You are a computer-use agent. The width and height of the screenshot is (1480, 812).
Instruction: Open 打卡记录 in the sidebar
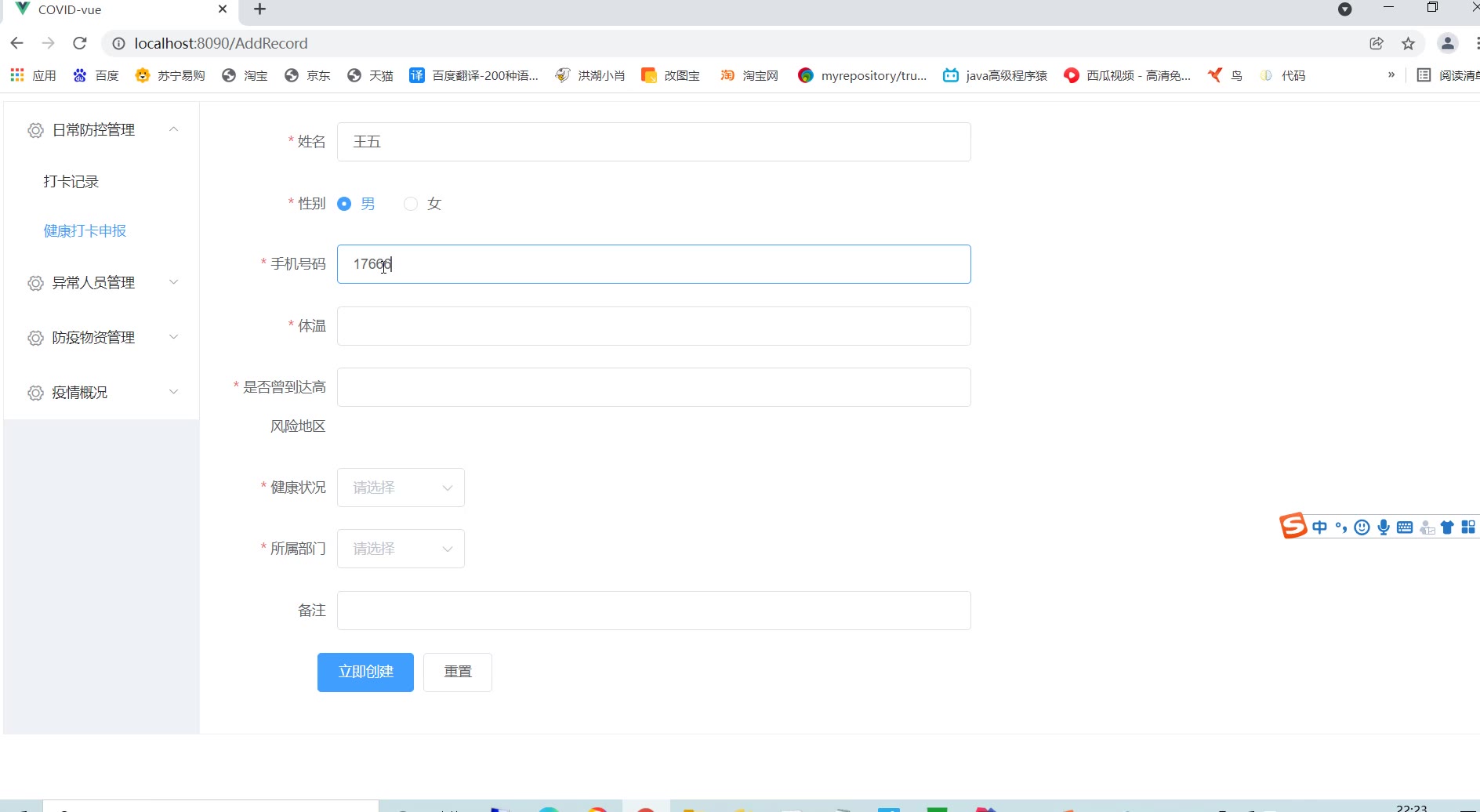[71, 182]
